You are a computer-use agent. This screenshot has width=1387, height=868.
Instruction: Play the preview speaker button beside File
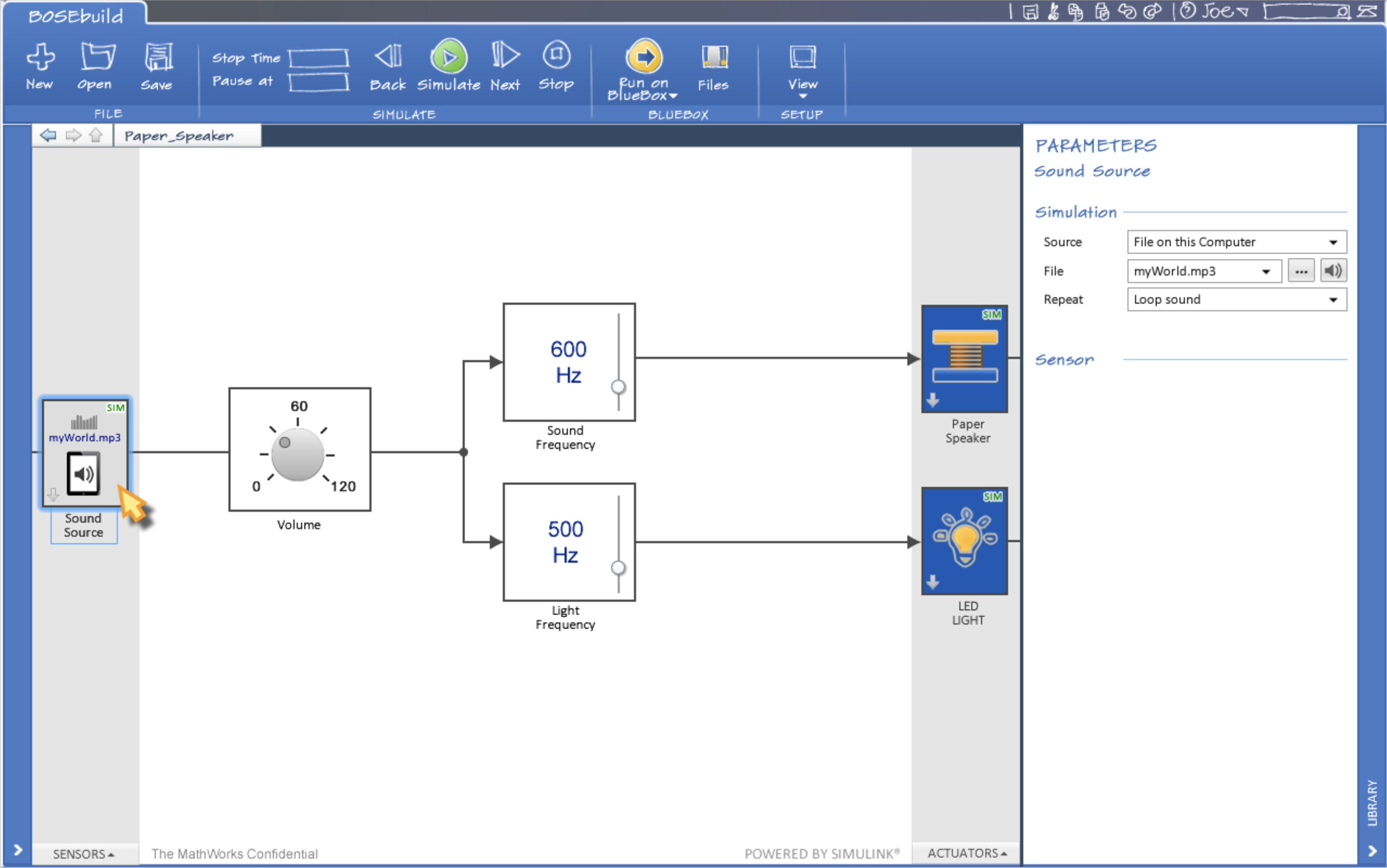point(1333,270)
